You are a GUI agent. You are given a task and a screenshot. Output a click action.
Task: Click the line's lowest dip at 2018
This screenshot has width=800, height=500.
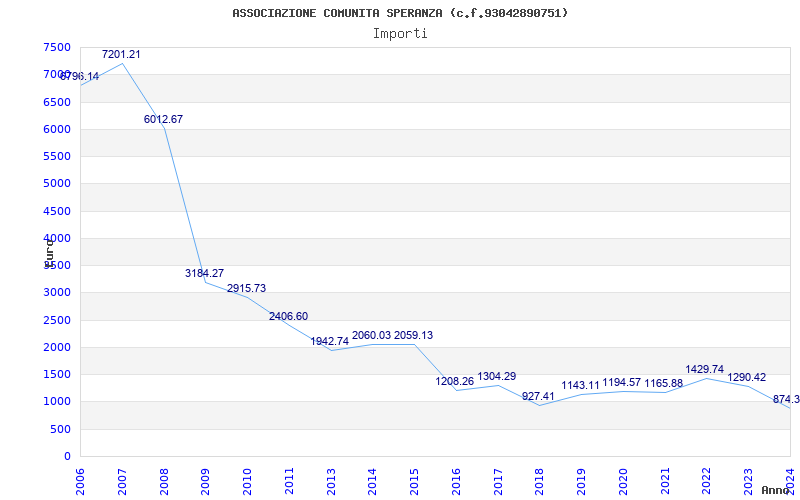point(540,406)
